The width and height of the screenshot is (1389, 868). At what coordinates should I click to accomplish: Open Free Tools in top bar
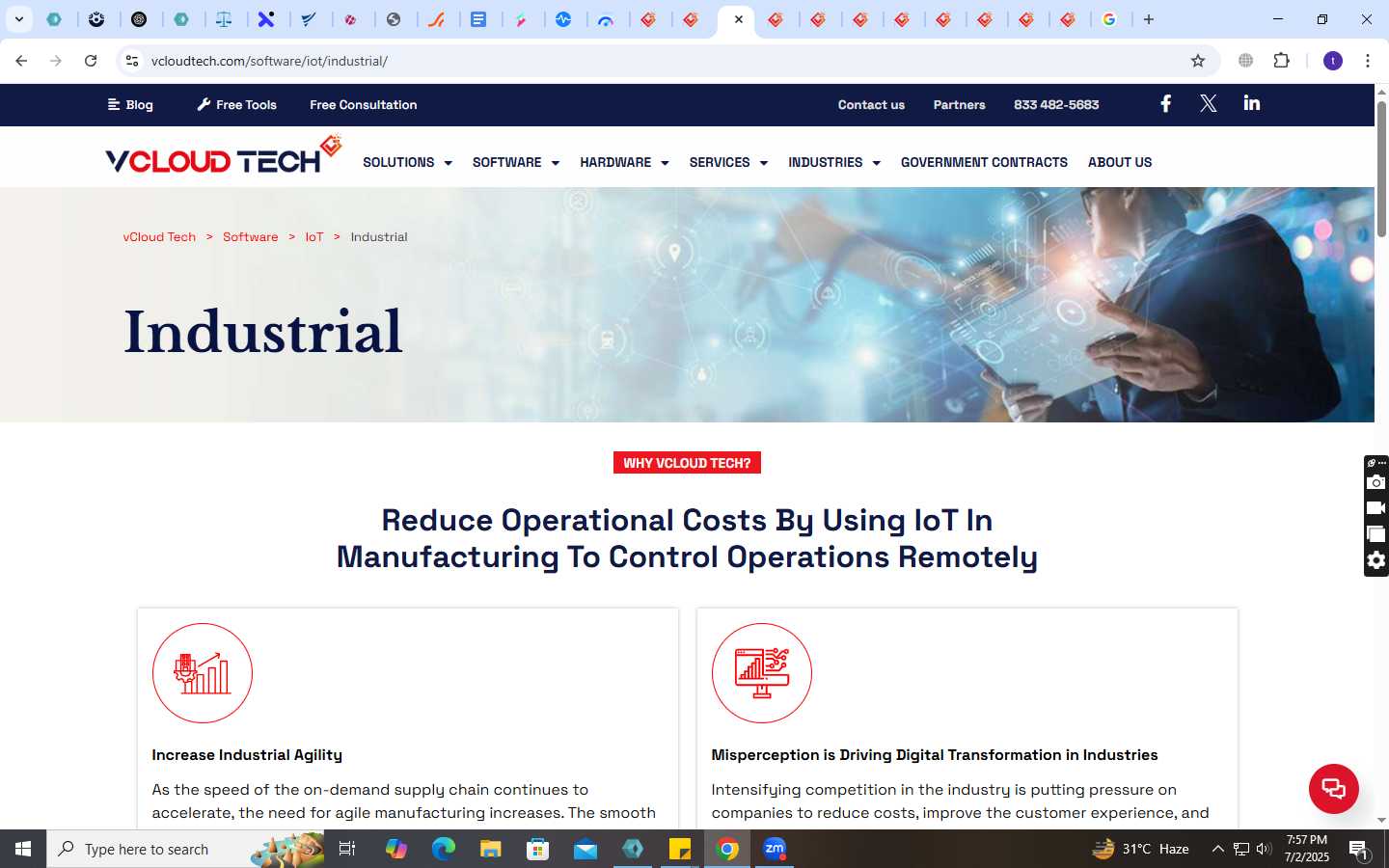237,104
